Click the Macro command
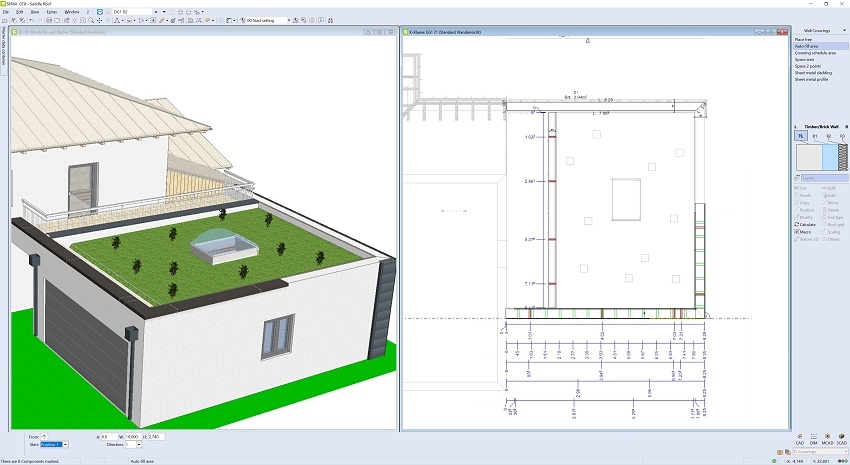The width and height of the screenshot is (850, 465). [803, 232]
